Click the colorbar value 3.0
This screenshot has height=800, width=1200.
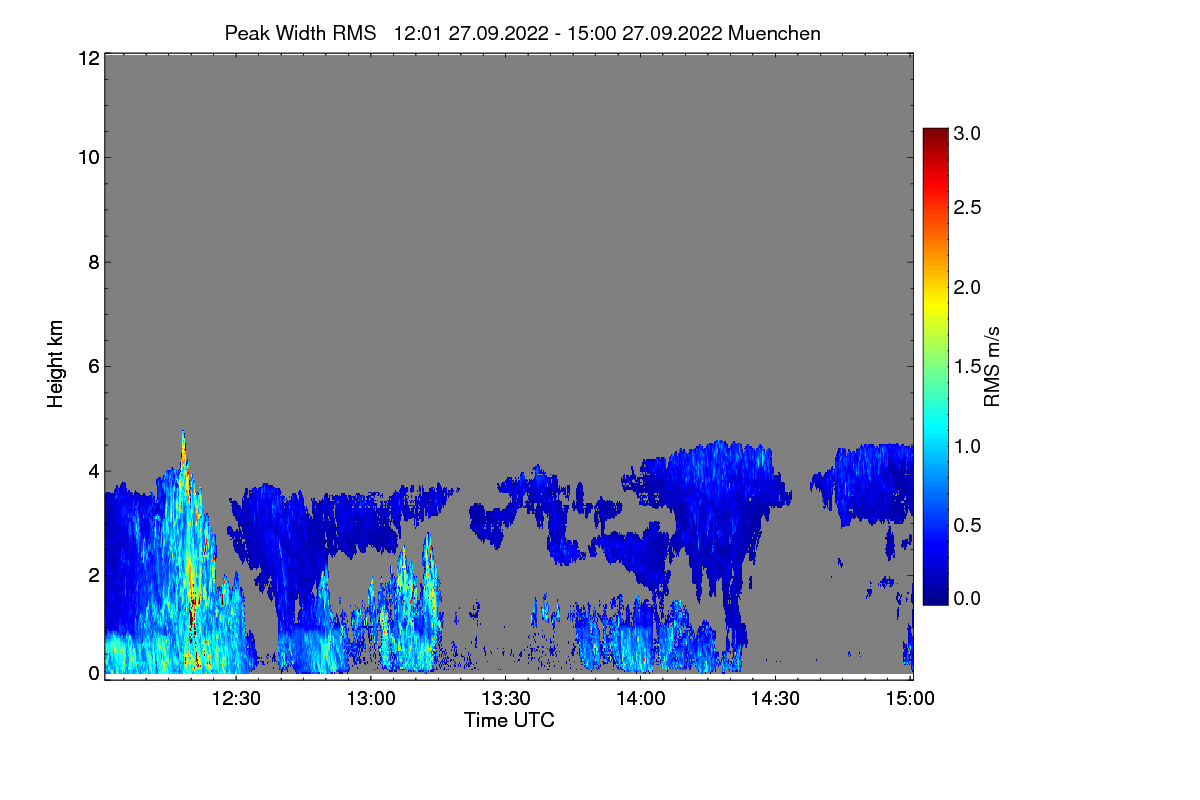967,132
